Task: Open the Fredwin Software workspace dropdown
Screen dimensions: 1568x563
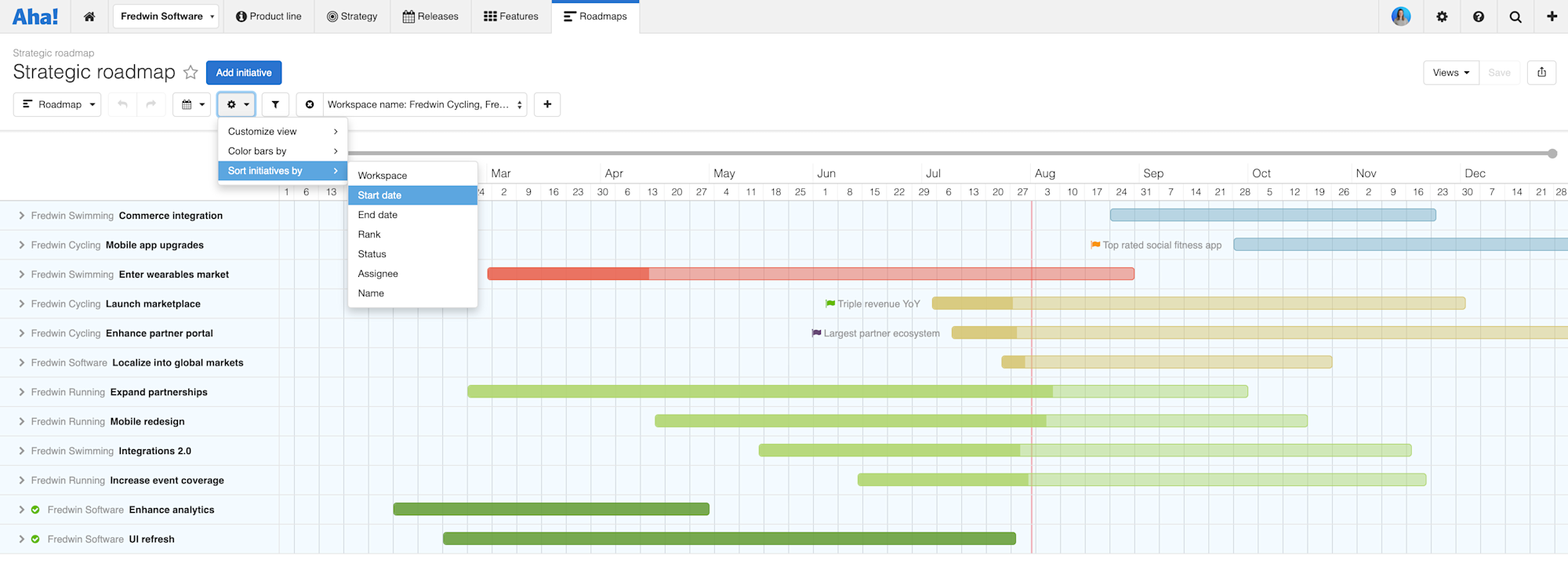Action: tap(168, 16)
